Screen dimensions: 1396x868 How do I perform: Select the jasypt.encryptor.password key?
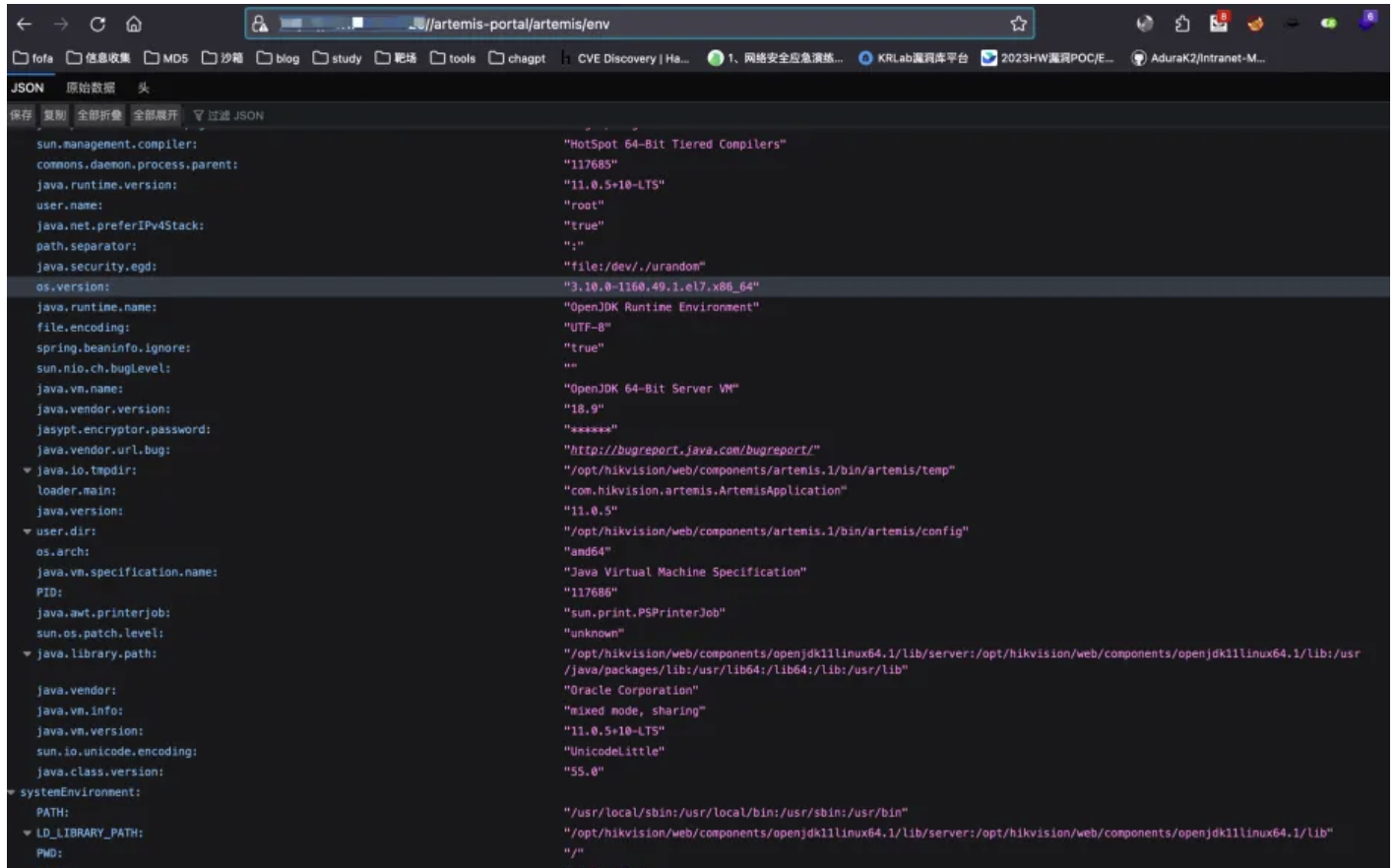[x=123, y=430]
